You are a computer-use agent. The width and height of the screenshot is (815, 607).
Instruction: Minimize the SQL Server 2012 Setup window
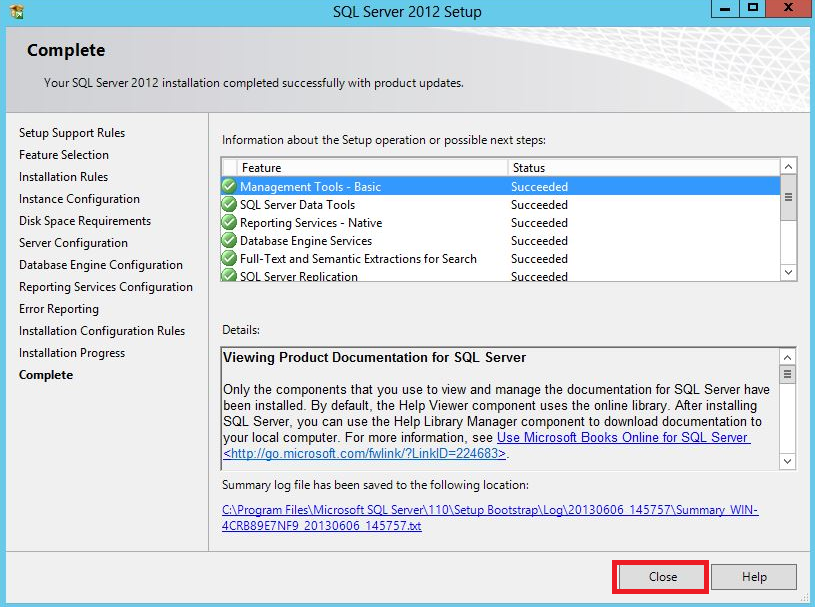pos(725,8)
